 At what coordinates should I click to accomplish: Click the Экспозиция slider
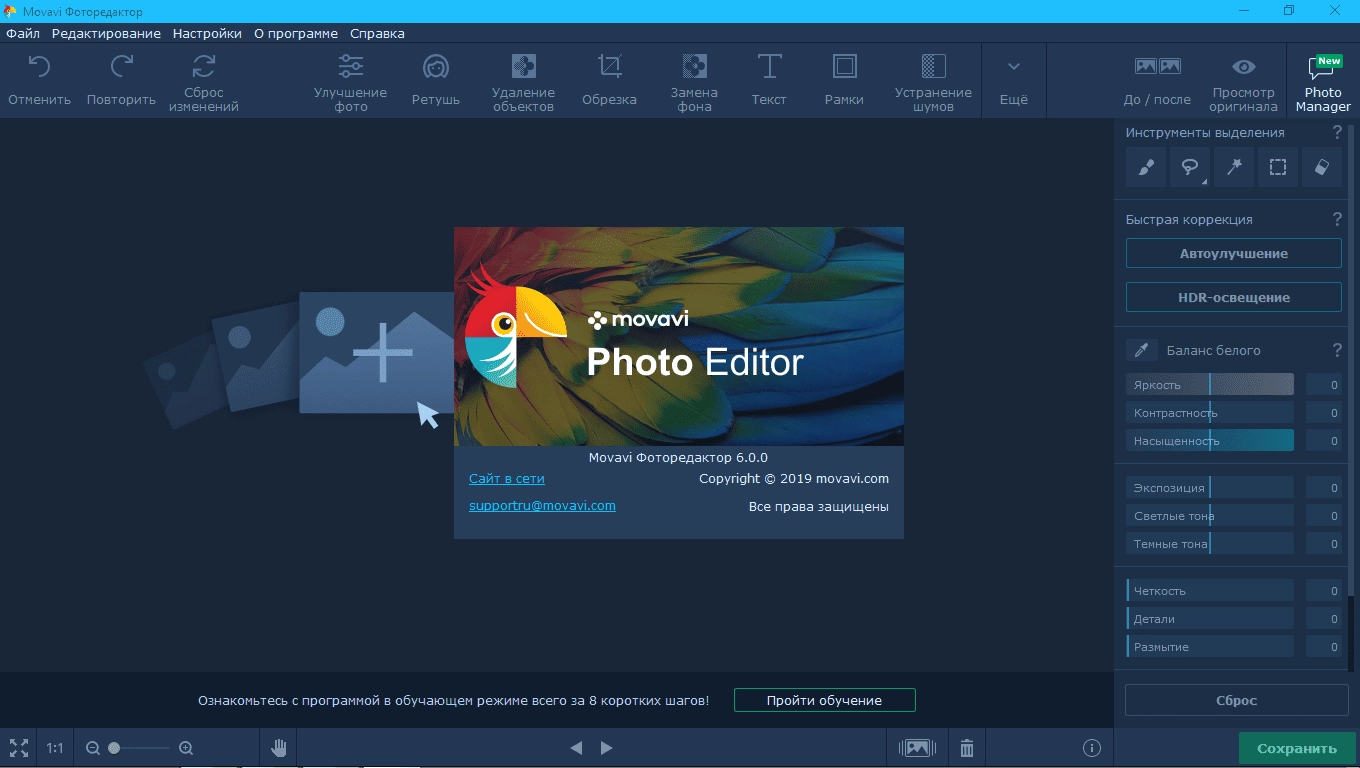point(1210,488)
